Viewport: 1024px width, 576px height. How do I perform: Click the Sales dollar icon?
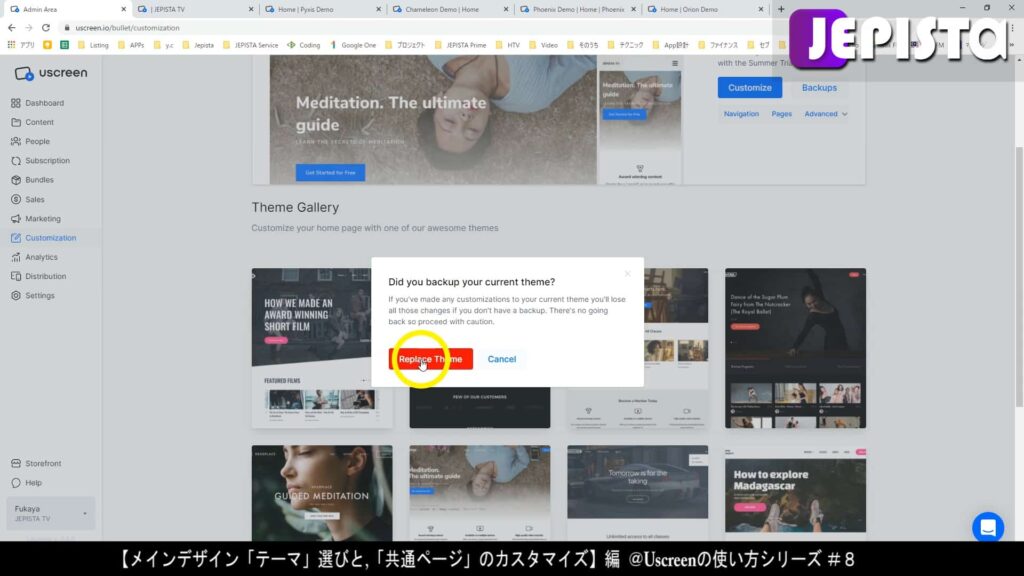[16, 199]
